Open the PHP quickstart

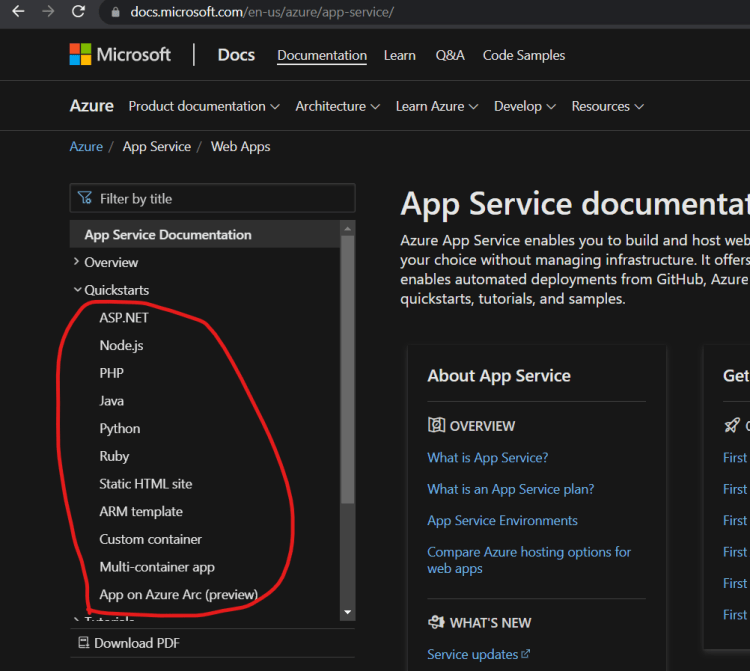click(x=111, y=373)
